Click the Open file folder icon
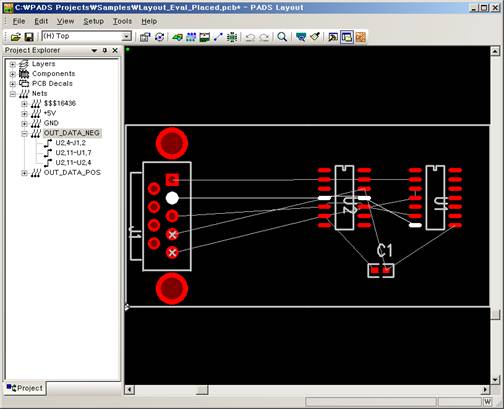 pyautogui.click(x=16, y=37)
